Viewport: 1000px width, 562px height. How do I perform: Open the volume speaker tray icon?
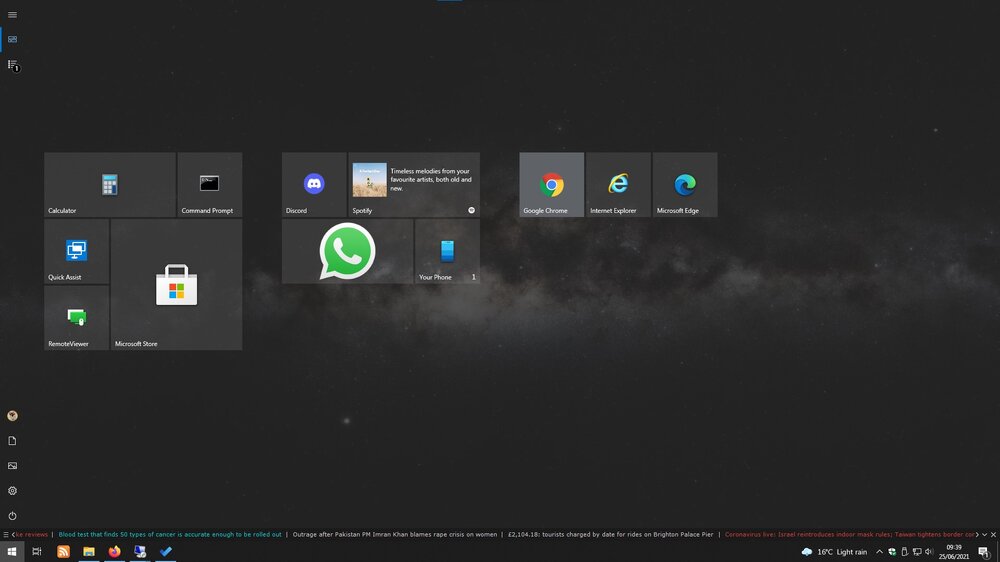(929, 552)
